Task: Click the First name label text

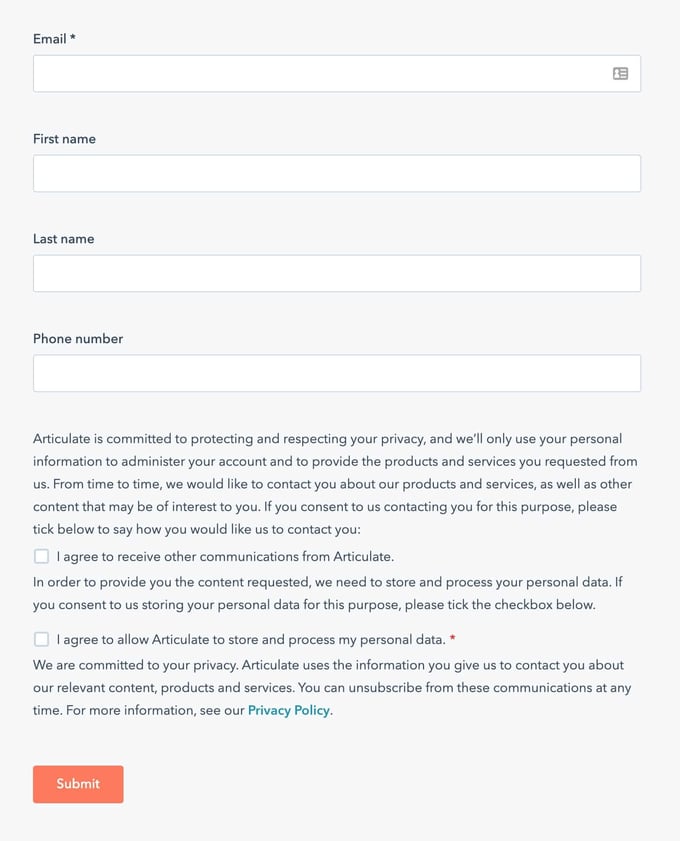Action: coord(64,139)
